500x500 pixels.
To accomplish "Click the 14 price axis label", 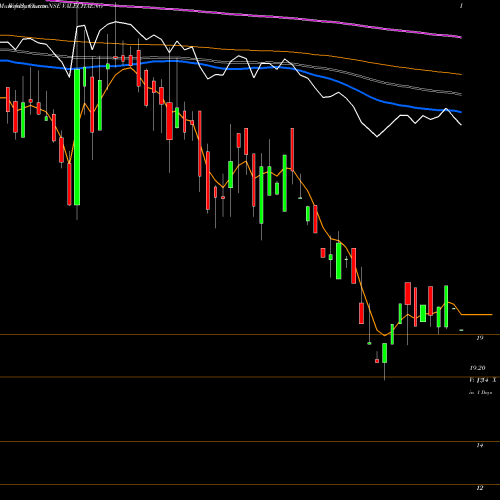I will pyautogui.click(x=480, y=445).
